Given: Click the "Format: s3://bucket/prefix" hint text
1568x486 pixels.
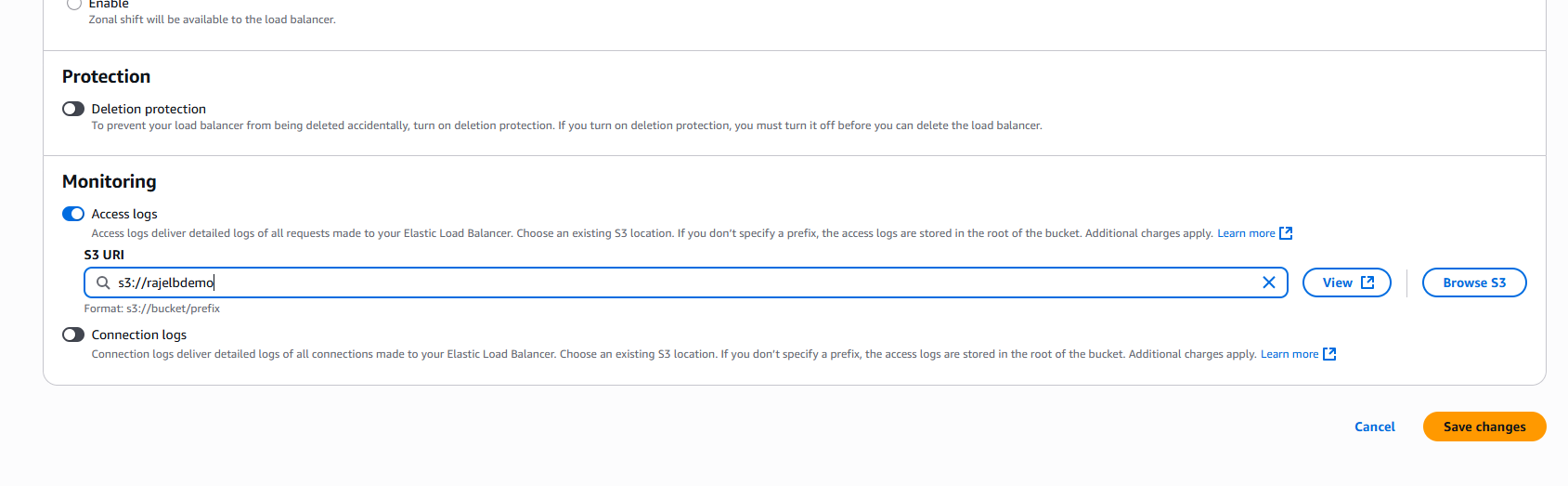Looking at the screenshot, I should click(152, 309).
